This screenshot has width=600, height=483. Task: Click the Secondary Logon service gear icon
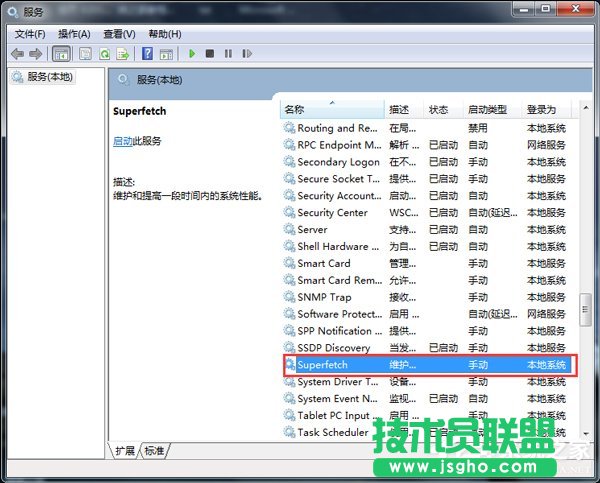pos(289,162)
